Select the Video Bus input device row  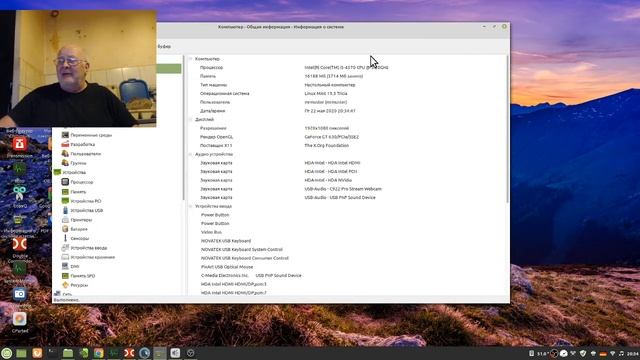tap(347, 232)
